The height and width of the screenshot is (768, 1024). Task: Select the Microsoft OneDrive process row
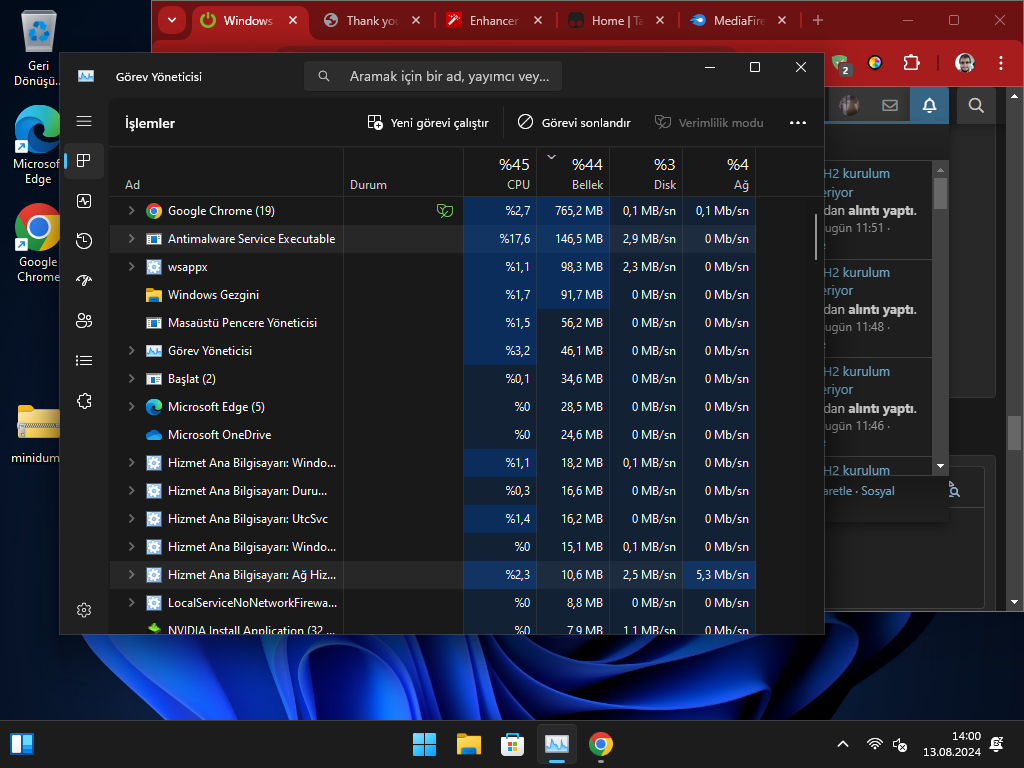[432, 435]
